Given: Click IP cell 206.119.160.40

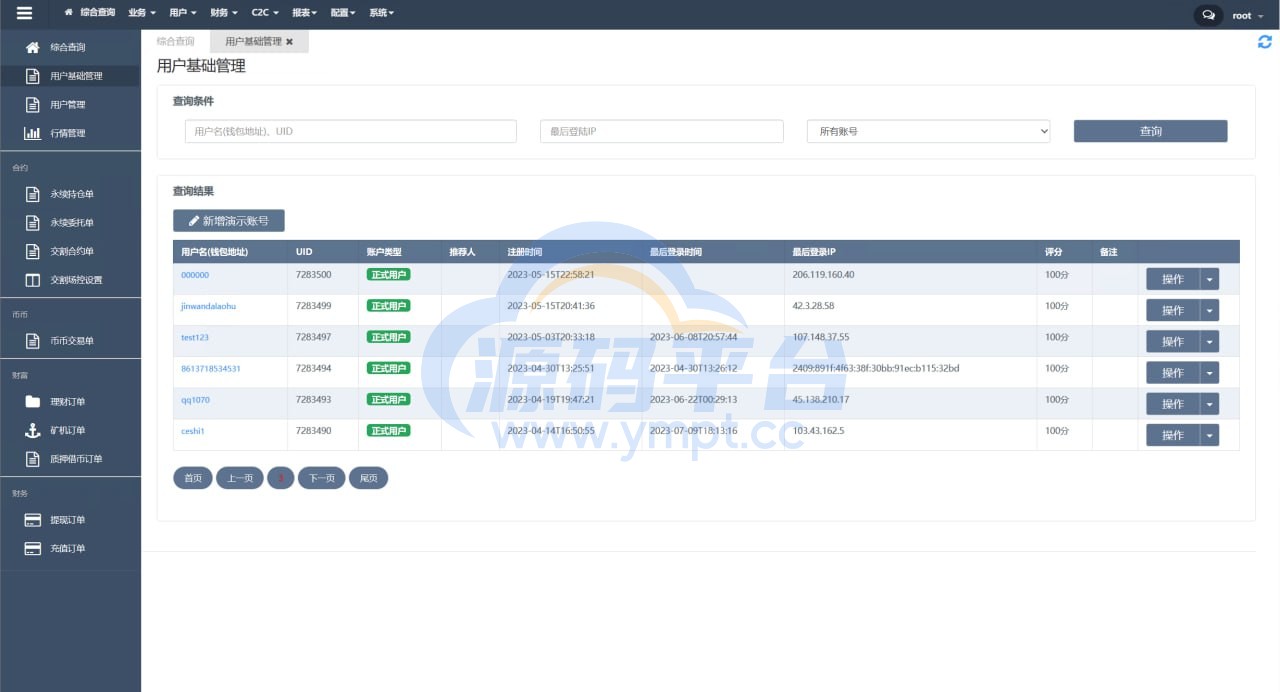Looking at the screenshot, I should click(x=823, y=274).
